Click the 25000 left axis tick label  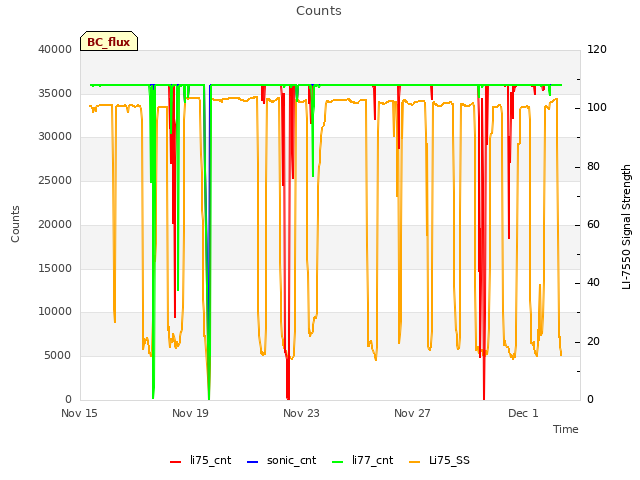(x=55, y=180)
